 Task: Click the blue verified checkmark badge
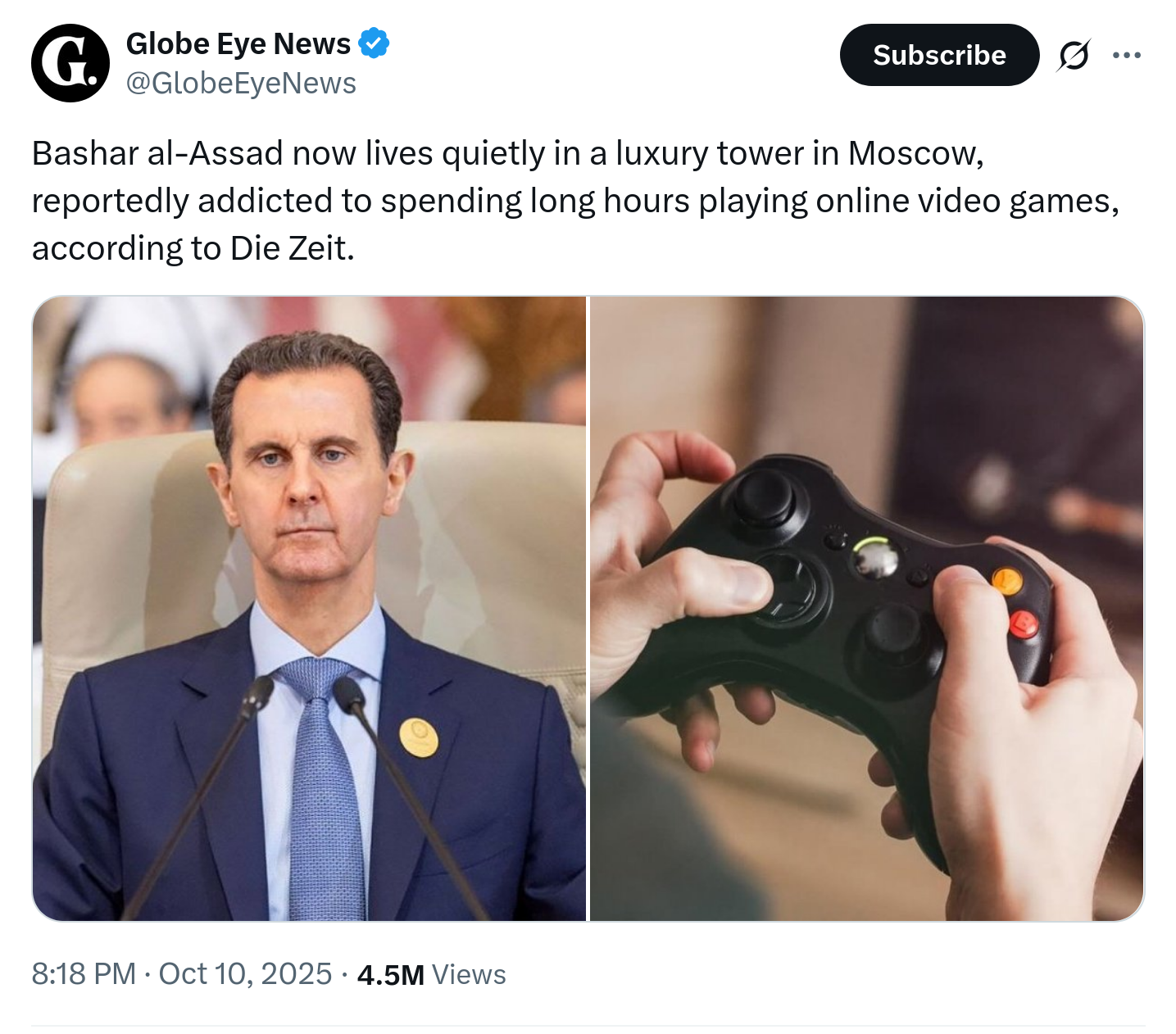click(375, 43)
